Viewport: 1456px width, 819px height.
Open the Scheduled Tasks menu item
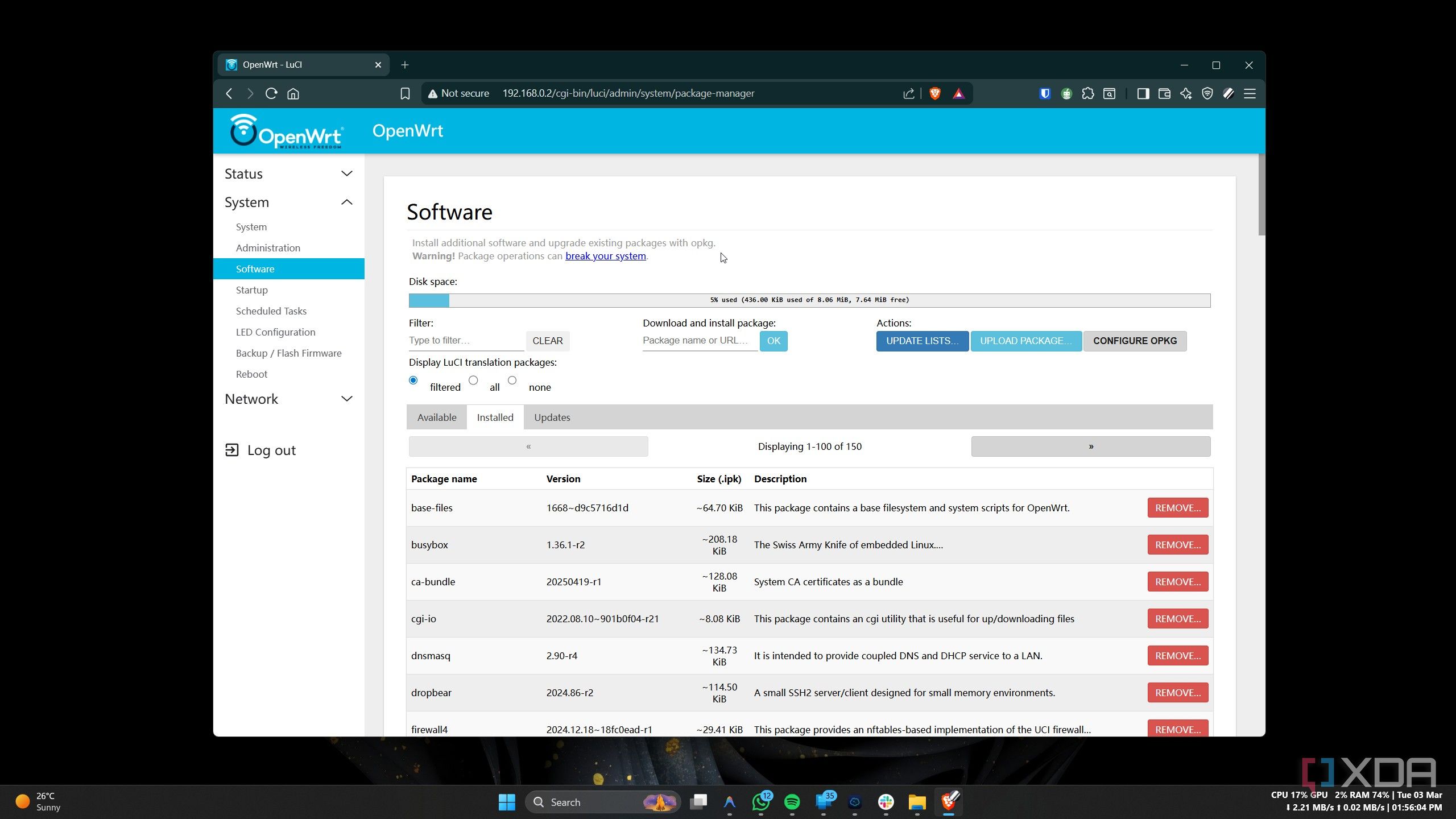click(x=271, y=311)
